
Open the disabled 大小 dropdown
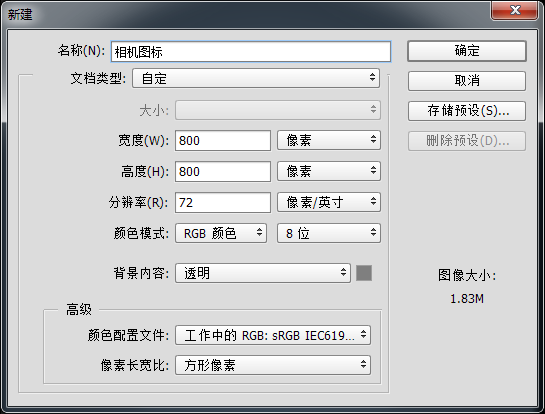(278, 110)
